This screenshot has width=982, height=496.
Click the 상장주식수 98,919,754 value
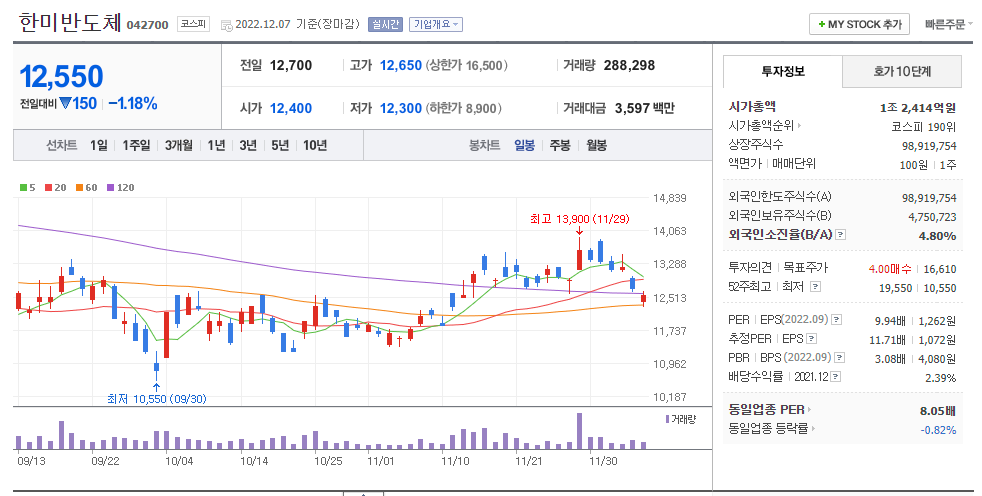pos(929,146)
